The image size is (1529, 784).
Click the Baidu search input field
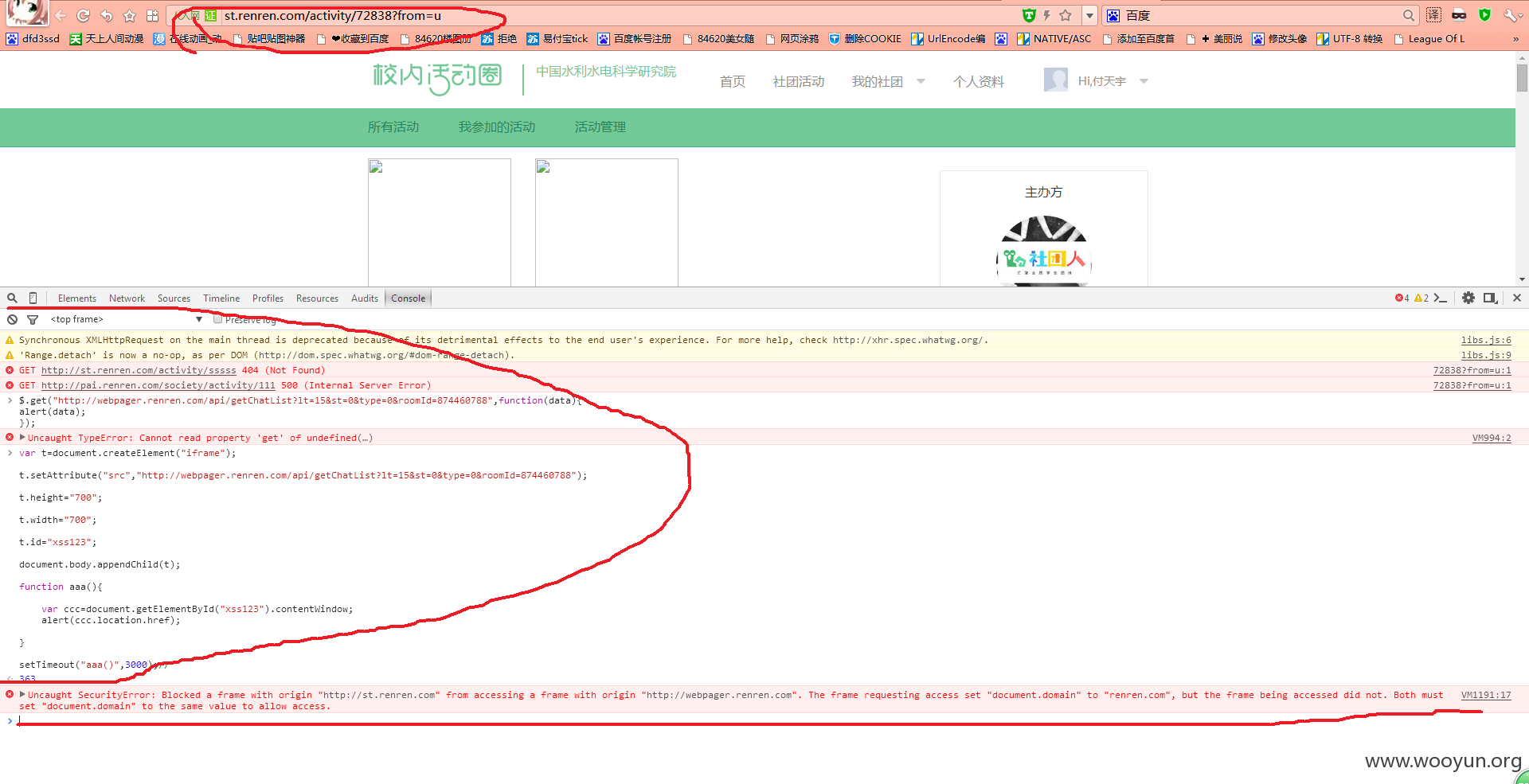point(1261,15)
